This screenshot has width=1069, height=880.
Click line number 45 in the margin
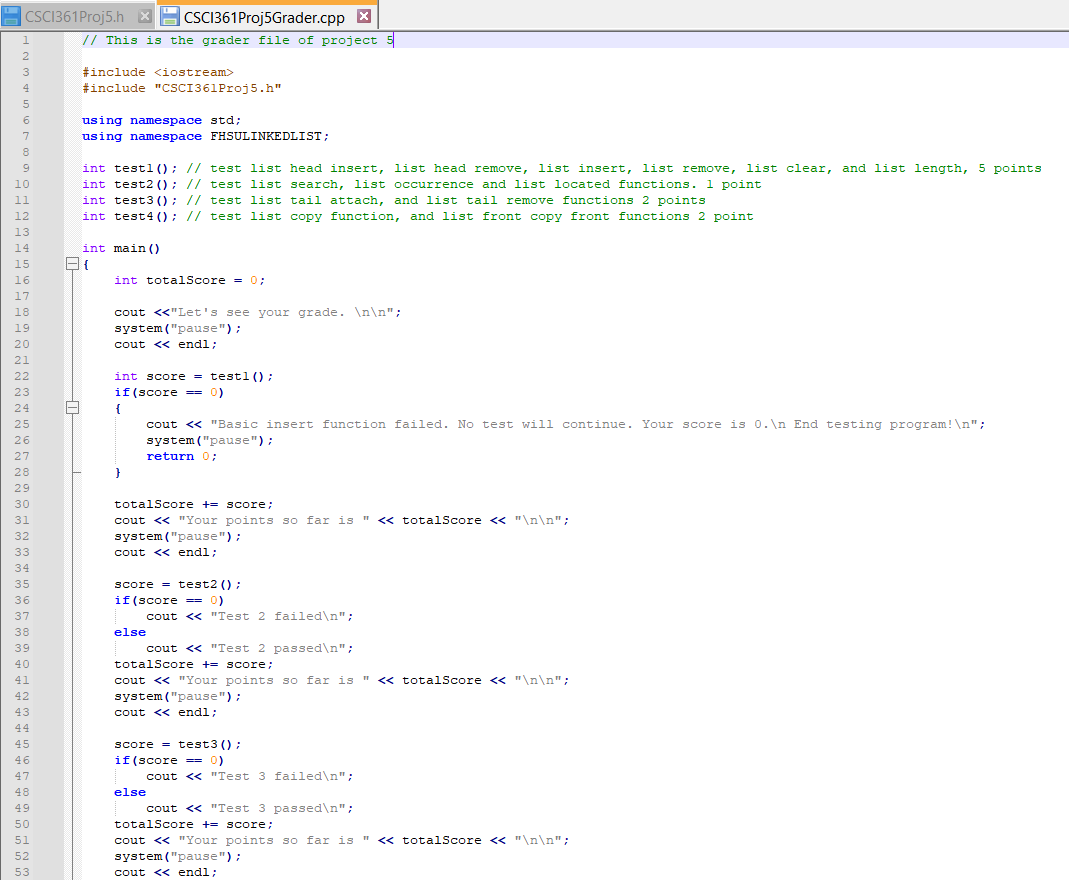point(22,744)
